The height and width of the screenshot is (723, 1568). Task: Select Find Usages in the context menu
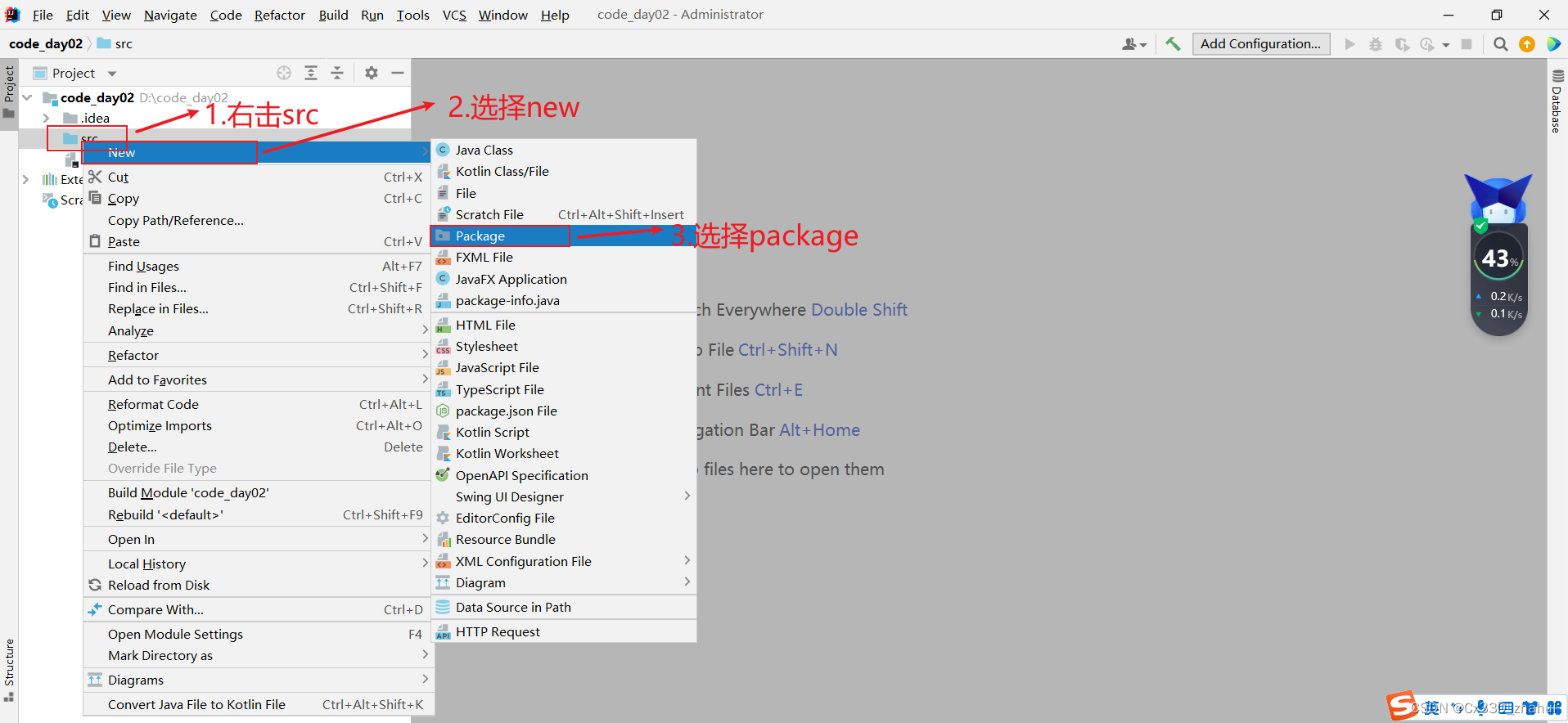pyautogui.click(x=258, y=266)
